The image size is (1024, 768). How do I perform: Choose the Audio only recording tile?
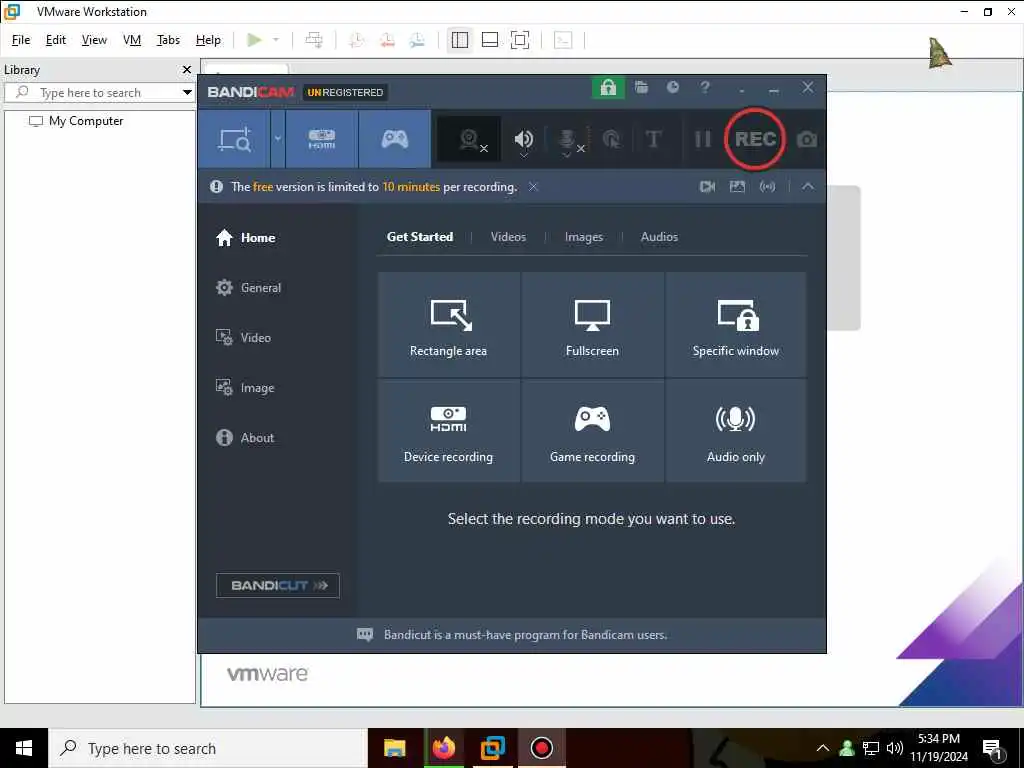[x=735, y=431]
